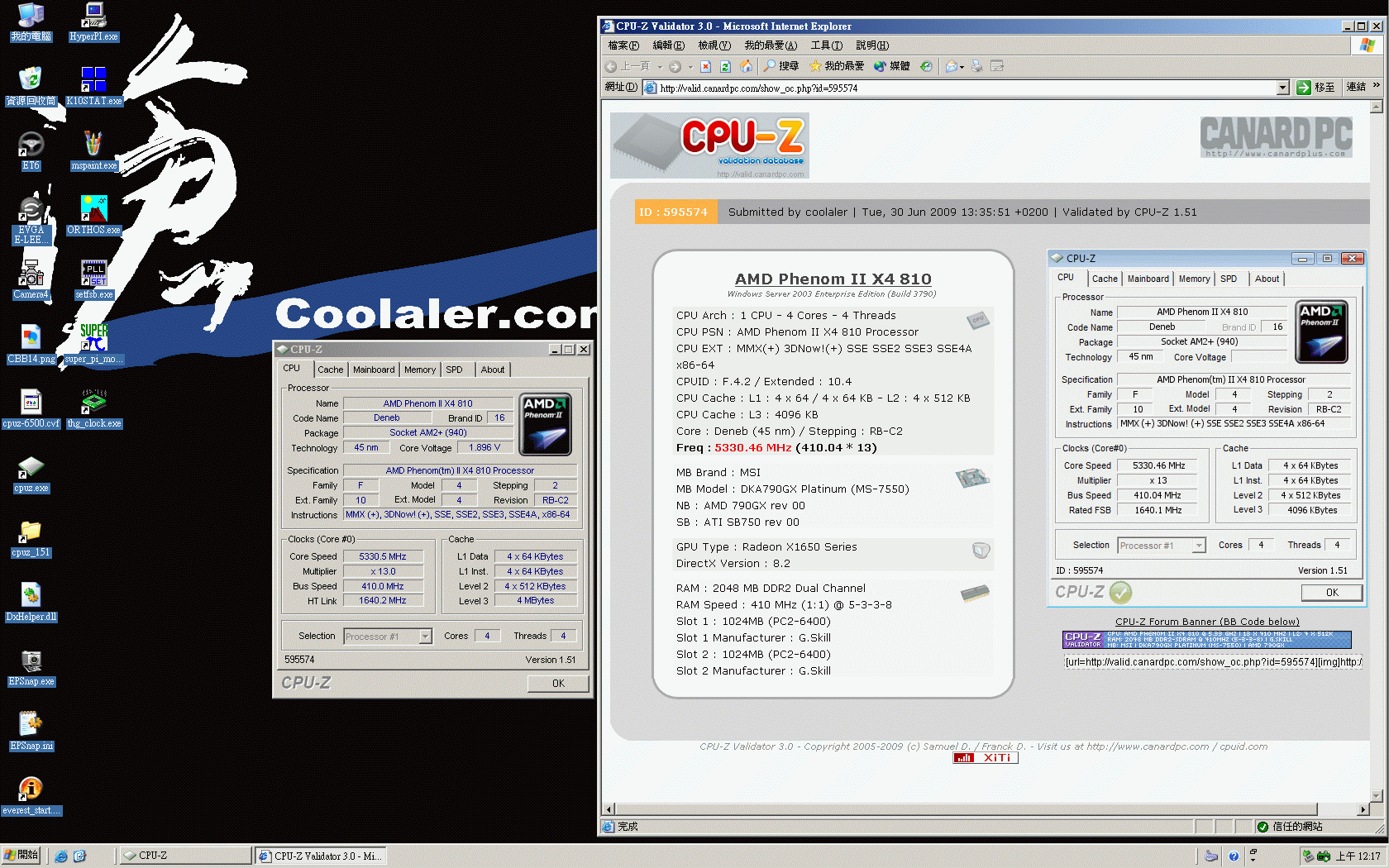Select the cpuz-6500.cvf file icon

tap(31, 408)
